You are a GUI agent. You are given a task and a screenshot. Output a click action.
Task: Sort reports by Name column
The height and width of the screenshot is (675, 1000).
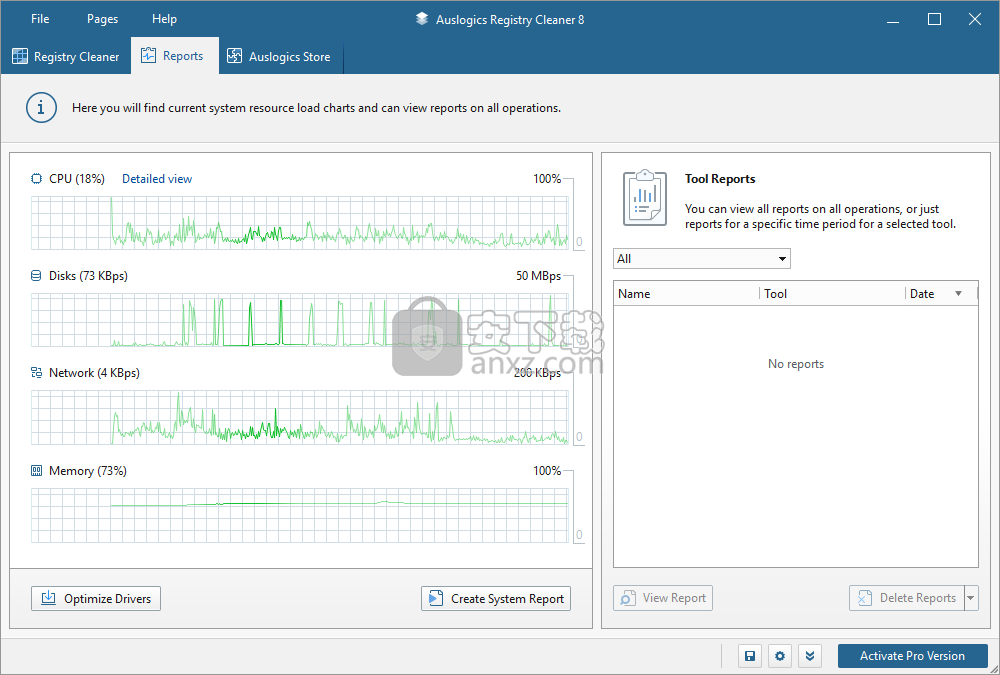click(x=686, y=293)
